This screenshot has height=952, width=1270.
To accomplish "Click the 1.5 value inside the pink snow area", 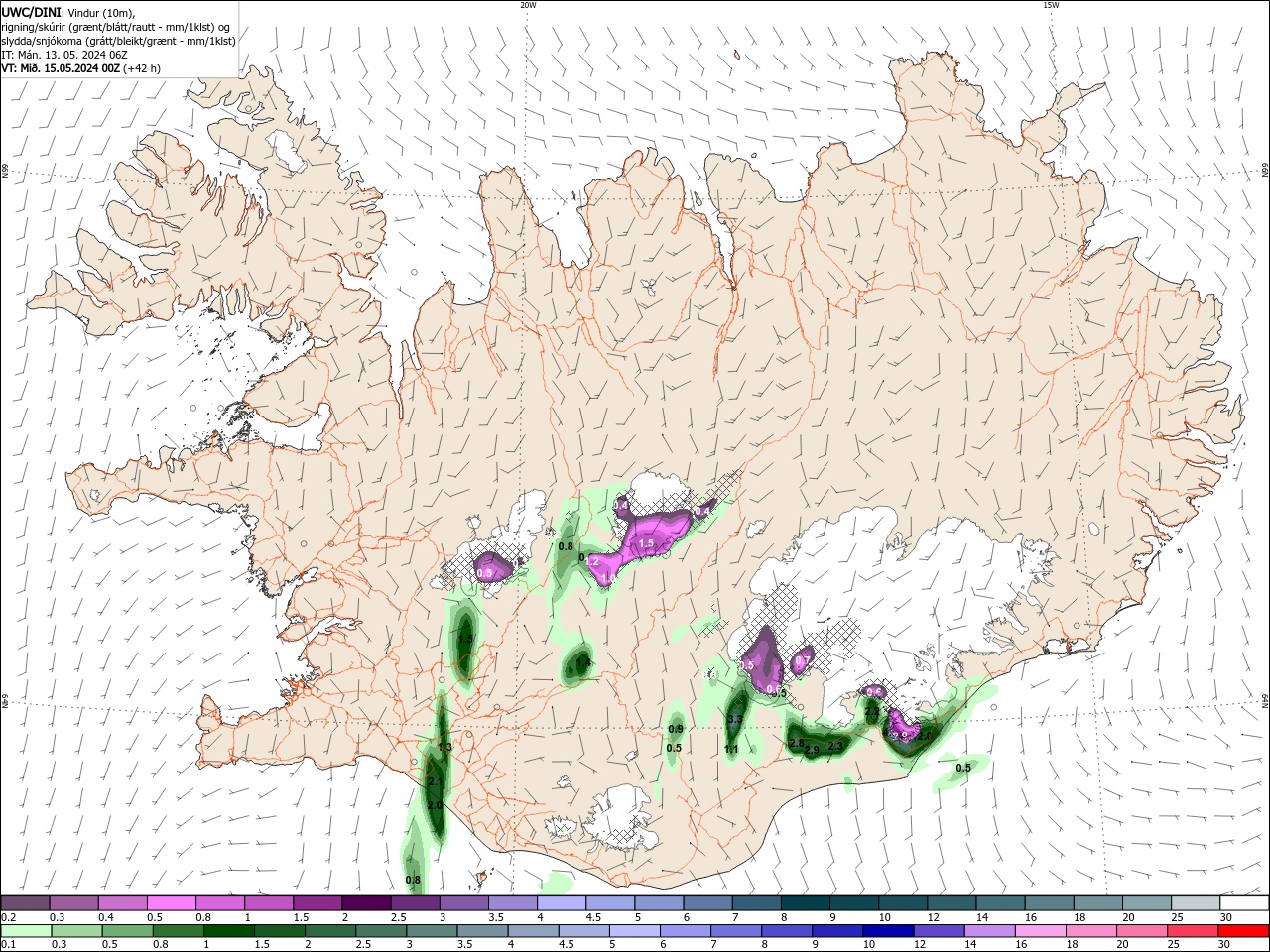I will pos(646,543).
